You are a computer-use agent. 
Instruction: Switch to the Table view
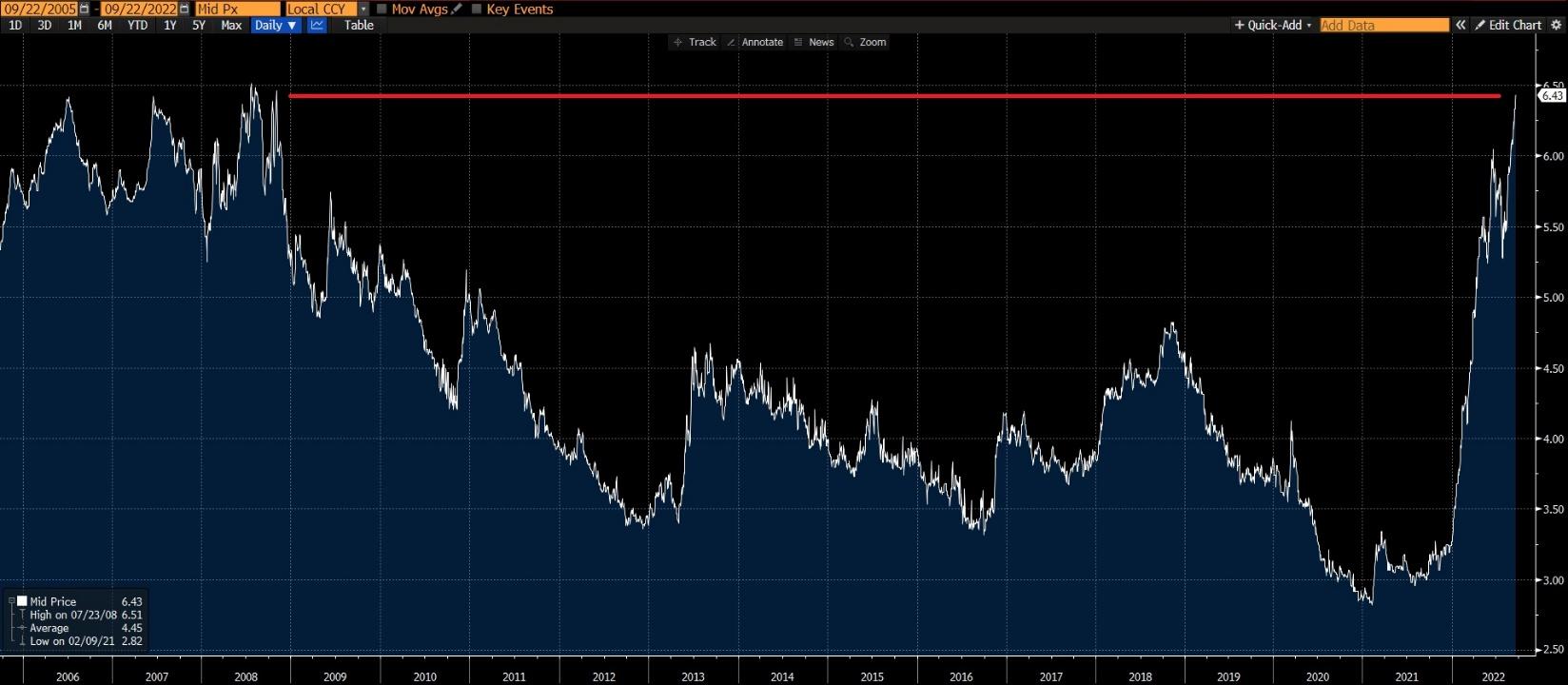point(359,26)
